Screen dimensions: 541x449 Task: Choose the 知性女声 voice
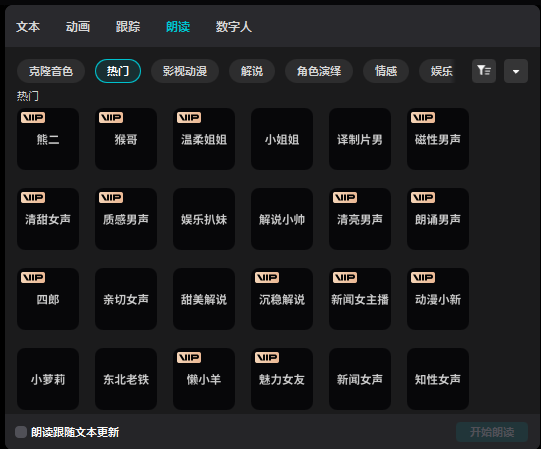[438, 379]
